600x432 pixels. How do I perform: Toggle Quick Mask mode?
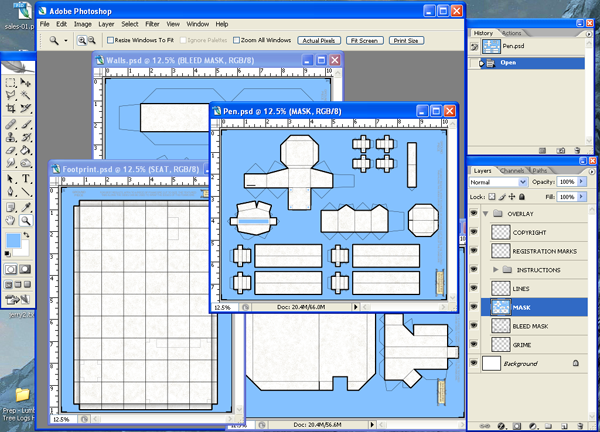(25, 269)
